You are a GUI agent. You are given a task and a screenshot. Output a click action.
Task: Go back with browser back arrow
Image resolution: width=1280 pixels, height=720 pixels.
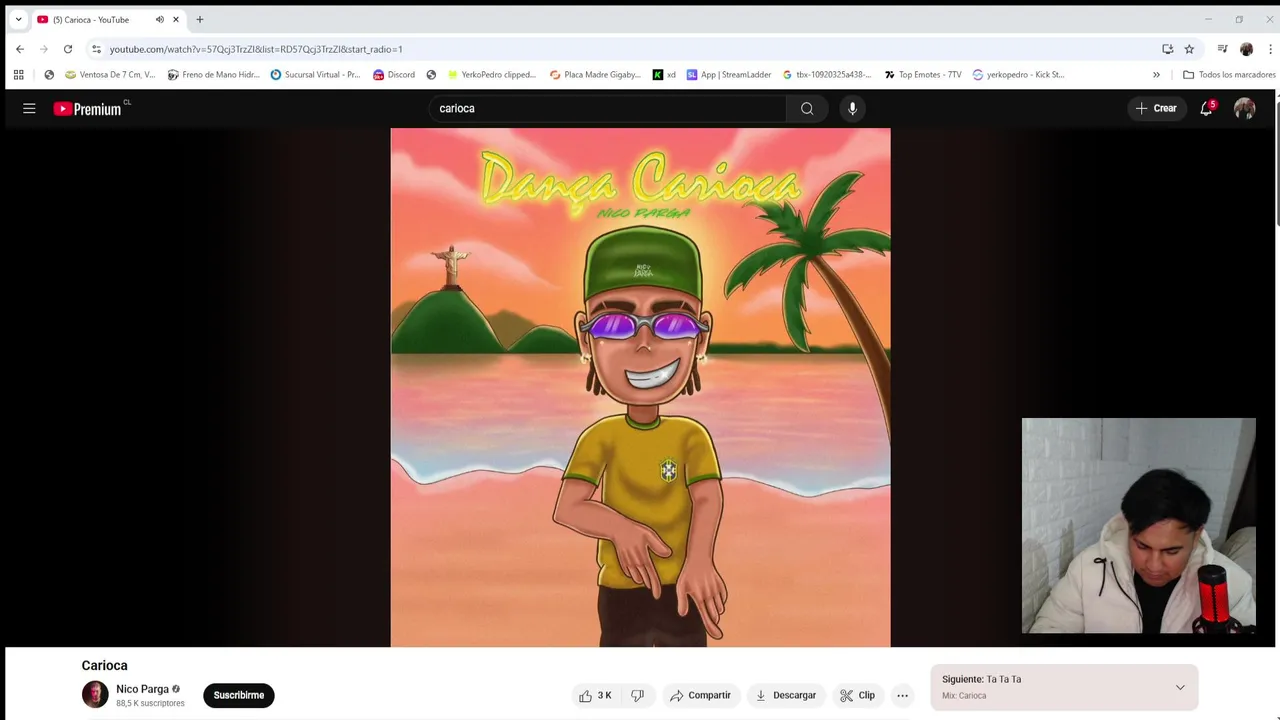tap(19, 49)
